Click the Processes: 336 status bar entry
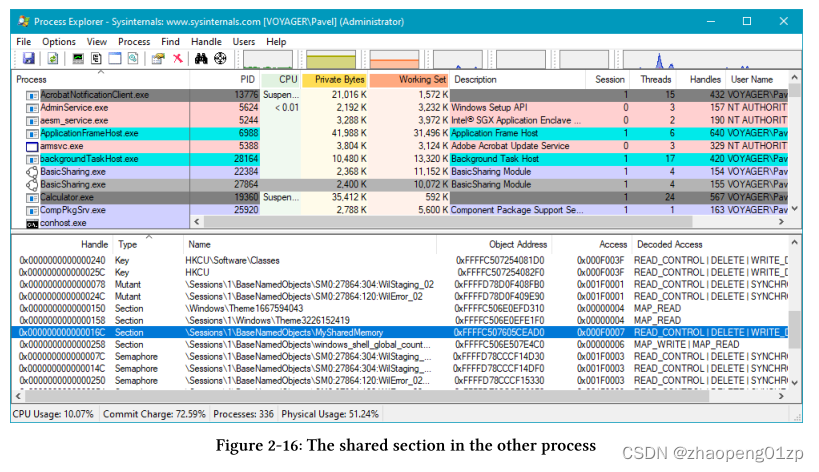Screen dimensions: 819x472 (x=243, y=415)
